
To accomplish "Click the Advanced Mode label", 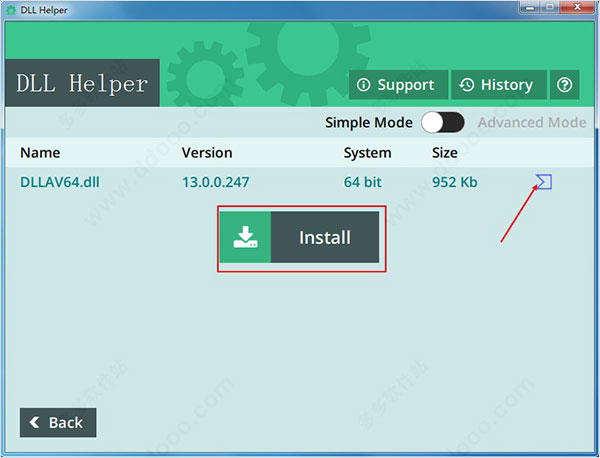I will [532, 122].
